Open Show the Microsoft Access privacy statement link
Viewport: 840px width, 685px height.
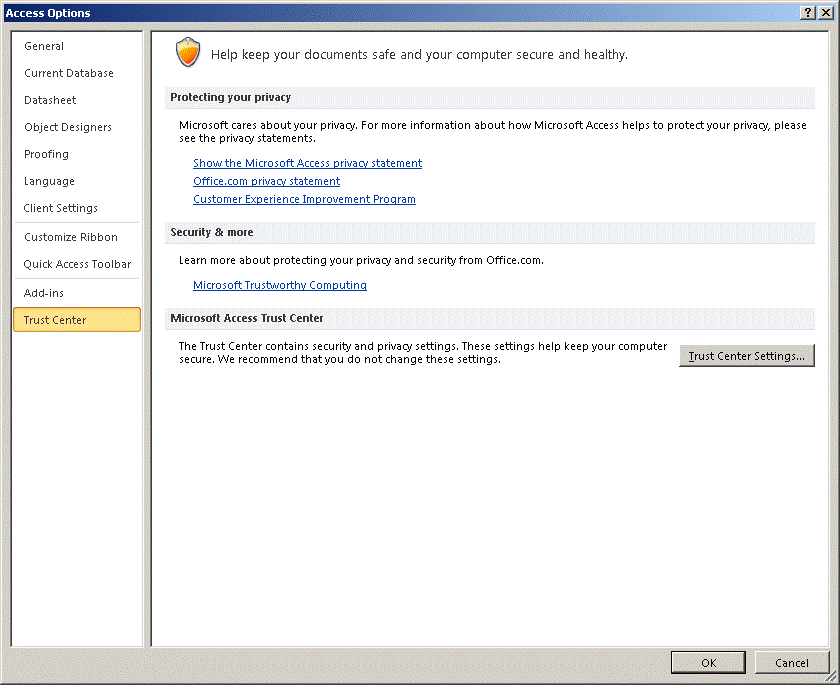point(308,163)
